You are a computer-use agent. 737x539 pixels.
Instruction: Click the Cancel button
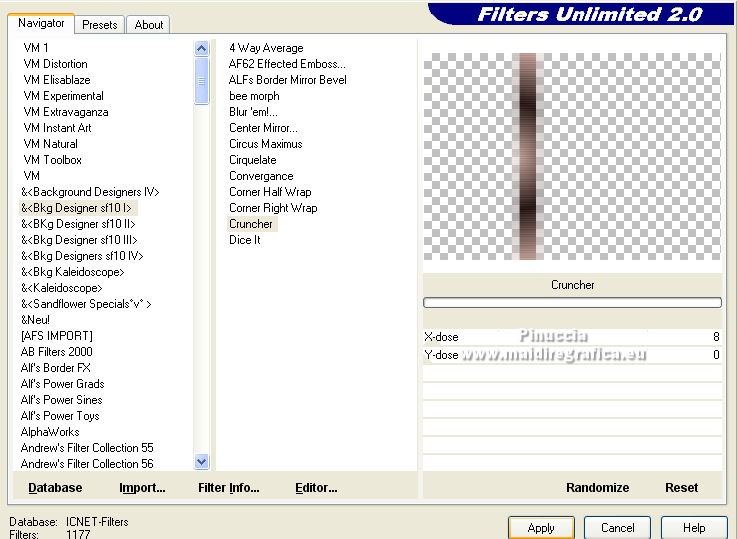pyautogui.click(x=617, y=528)
